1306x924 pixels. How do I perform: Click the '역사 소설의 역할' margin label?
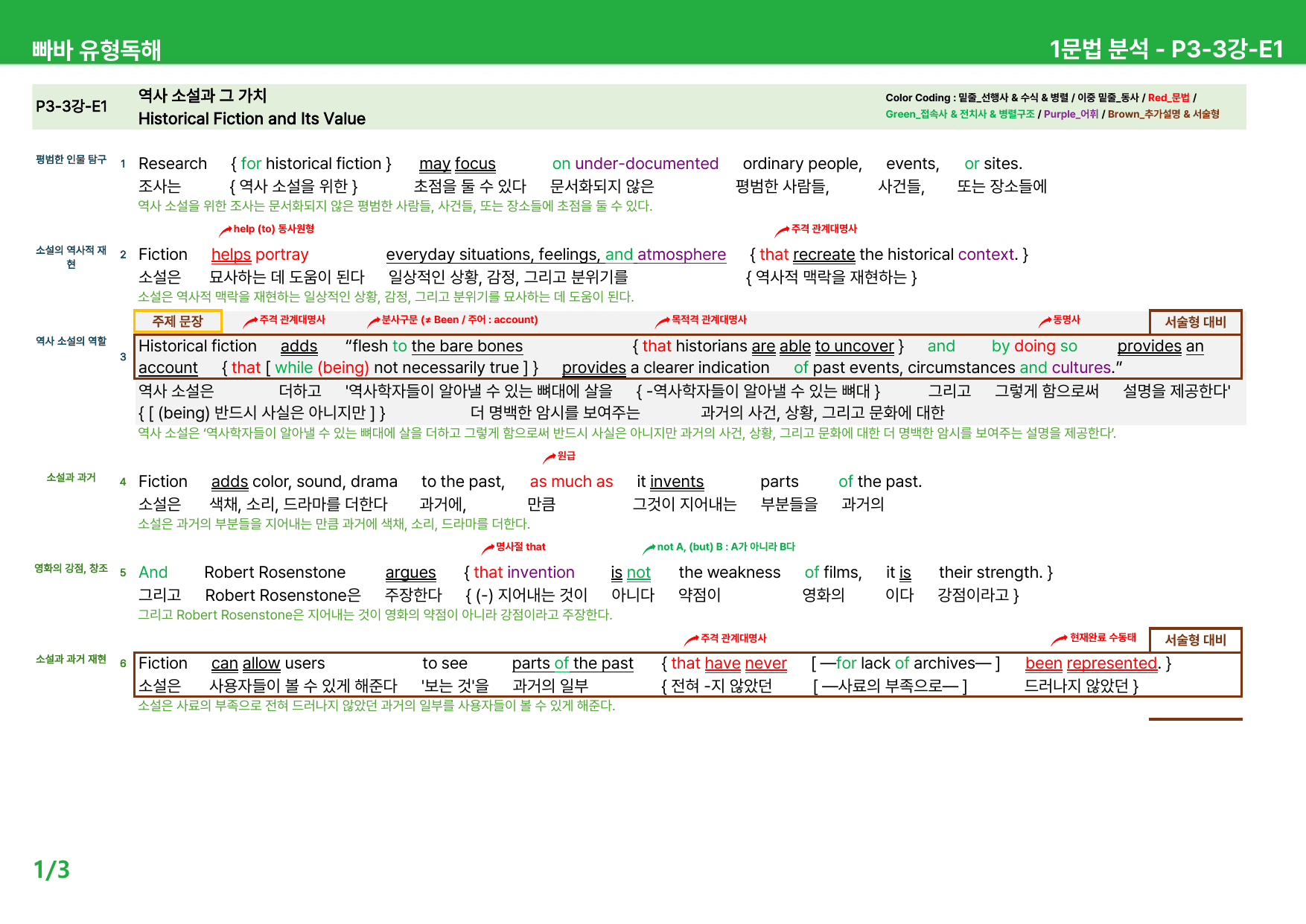71,341
